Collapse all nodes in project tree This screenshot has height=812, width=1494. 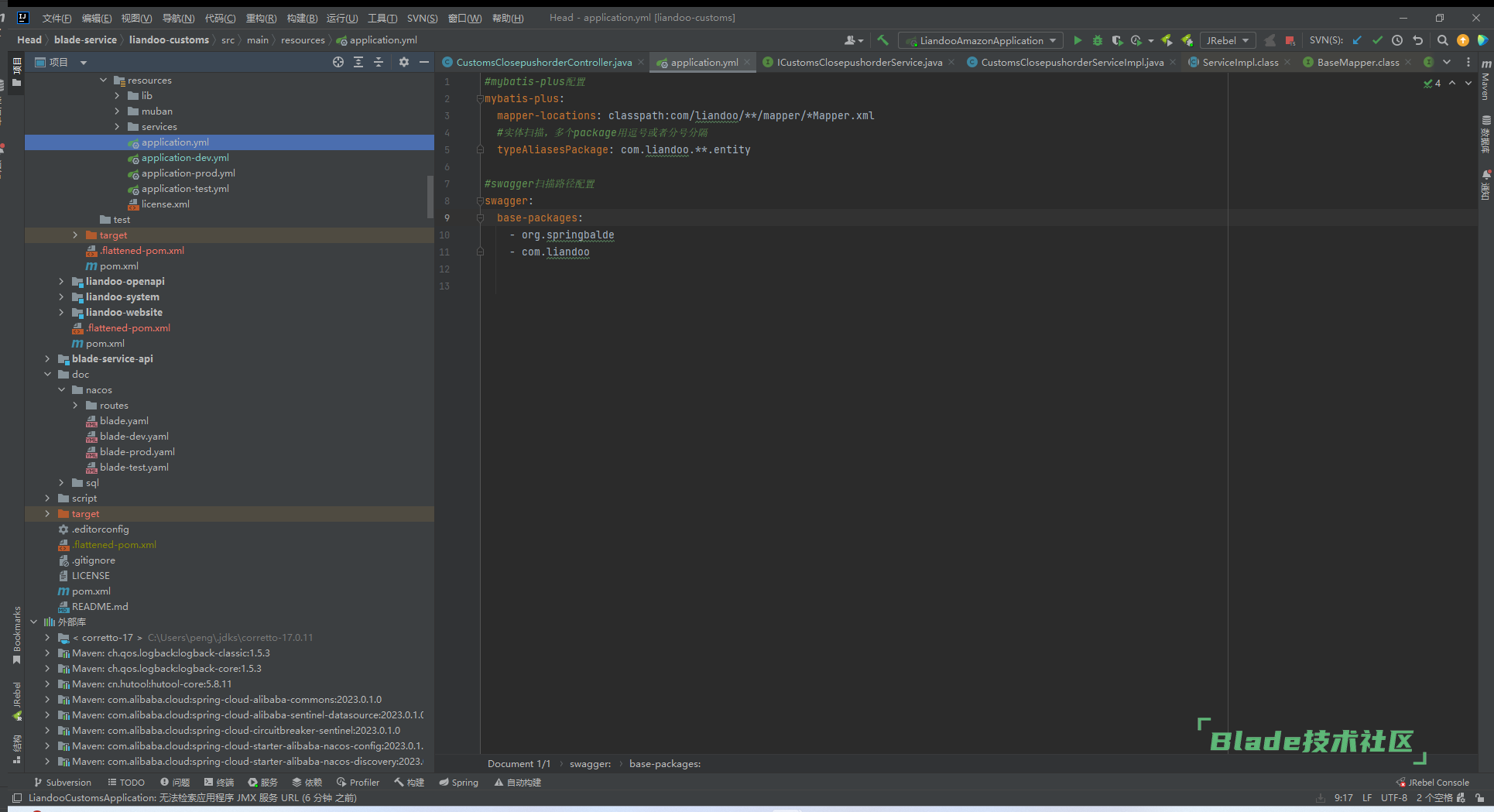(x=379, y=62)
